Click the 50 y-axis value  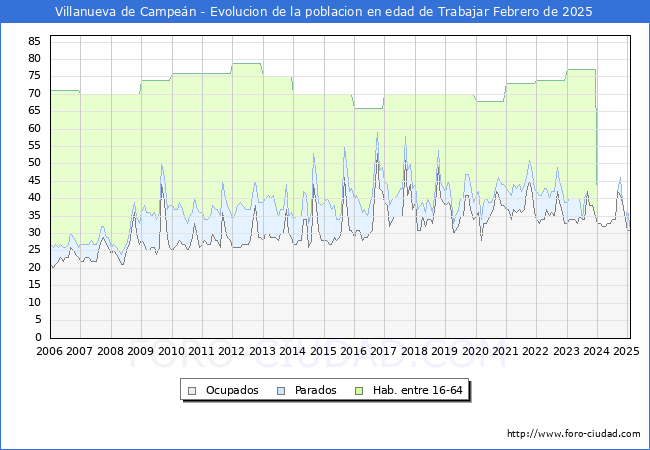point(34,163)
